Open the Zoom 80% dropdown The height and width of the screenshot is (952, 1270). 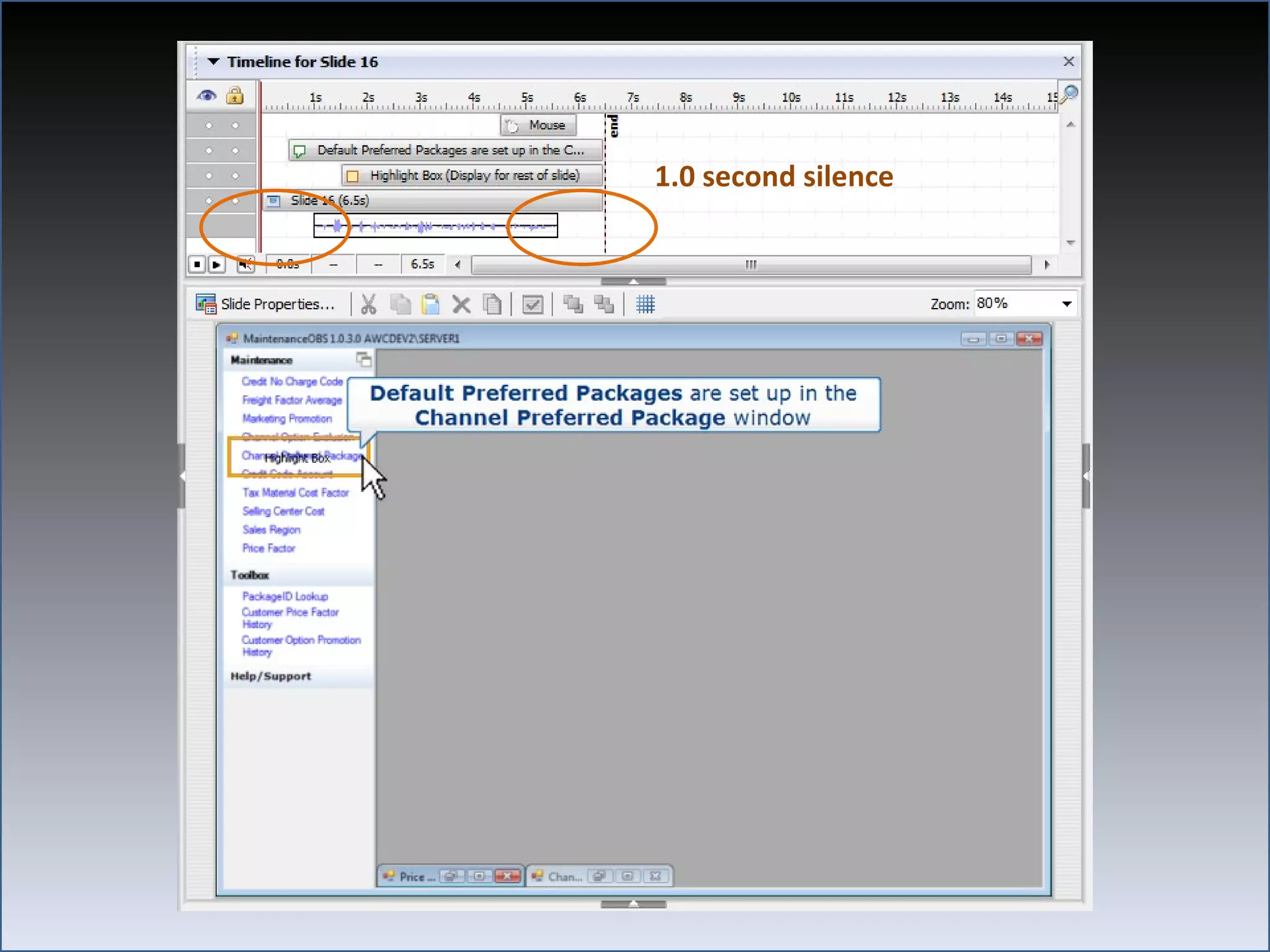click(1067, 304)
